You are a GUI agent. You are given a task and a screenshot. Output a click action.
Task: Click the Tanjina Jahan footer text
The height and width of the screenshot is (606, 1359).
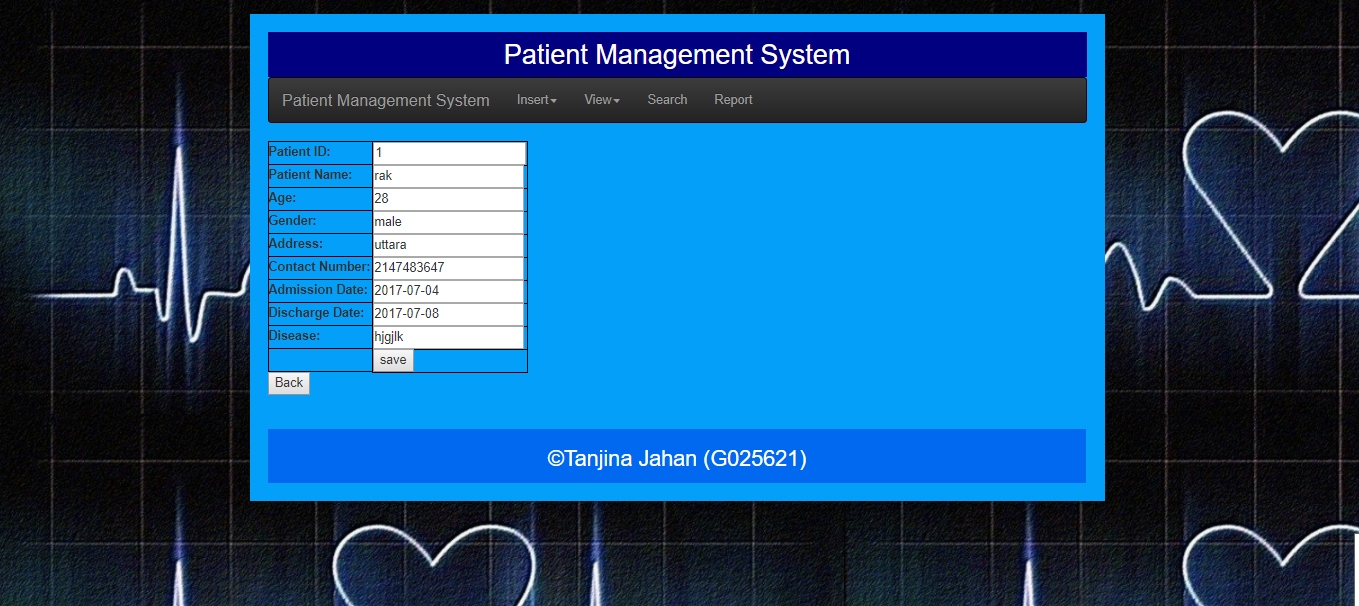coord(676,458)
